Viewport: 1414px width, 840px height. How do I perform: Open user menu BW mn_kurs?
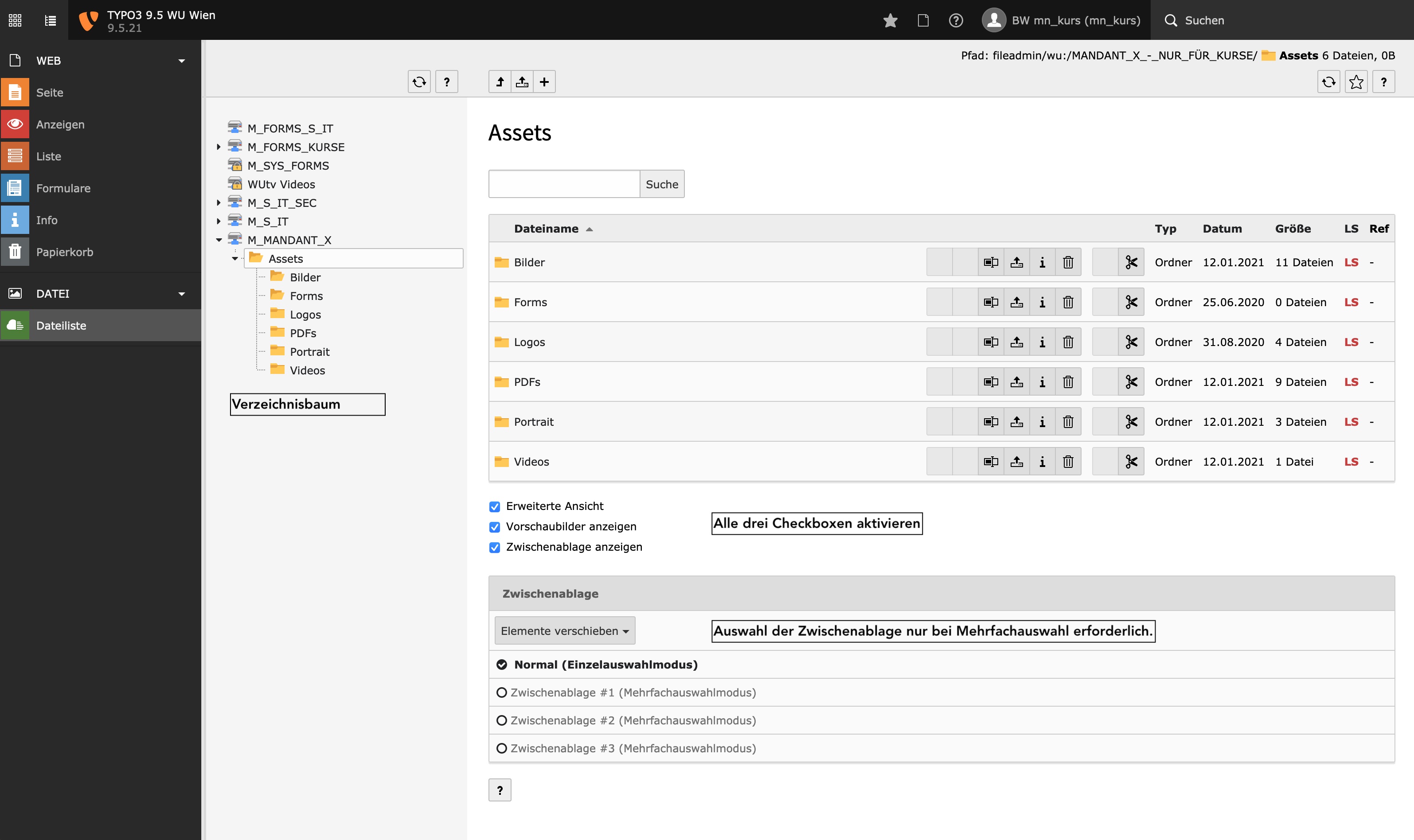click(1061, 20)
